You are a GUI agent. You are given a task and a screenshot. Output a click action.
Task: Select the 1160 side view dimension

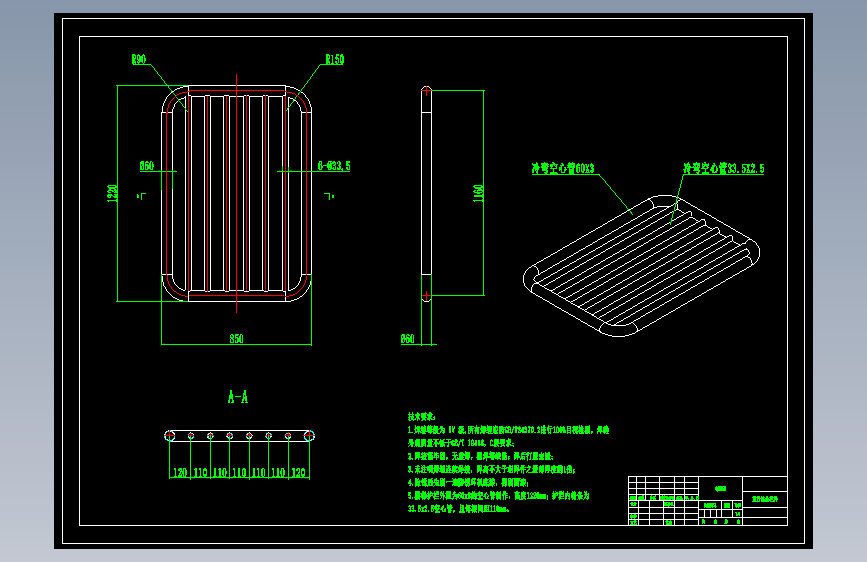click(478, 193)
